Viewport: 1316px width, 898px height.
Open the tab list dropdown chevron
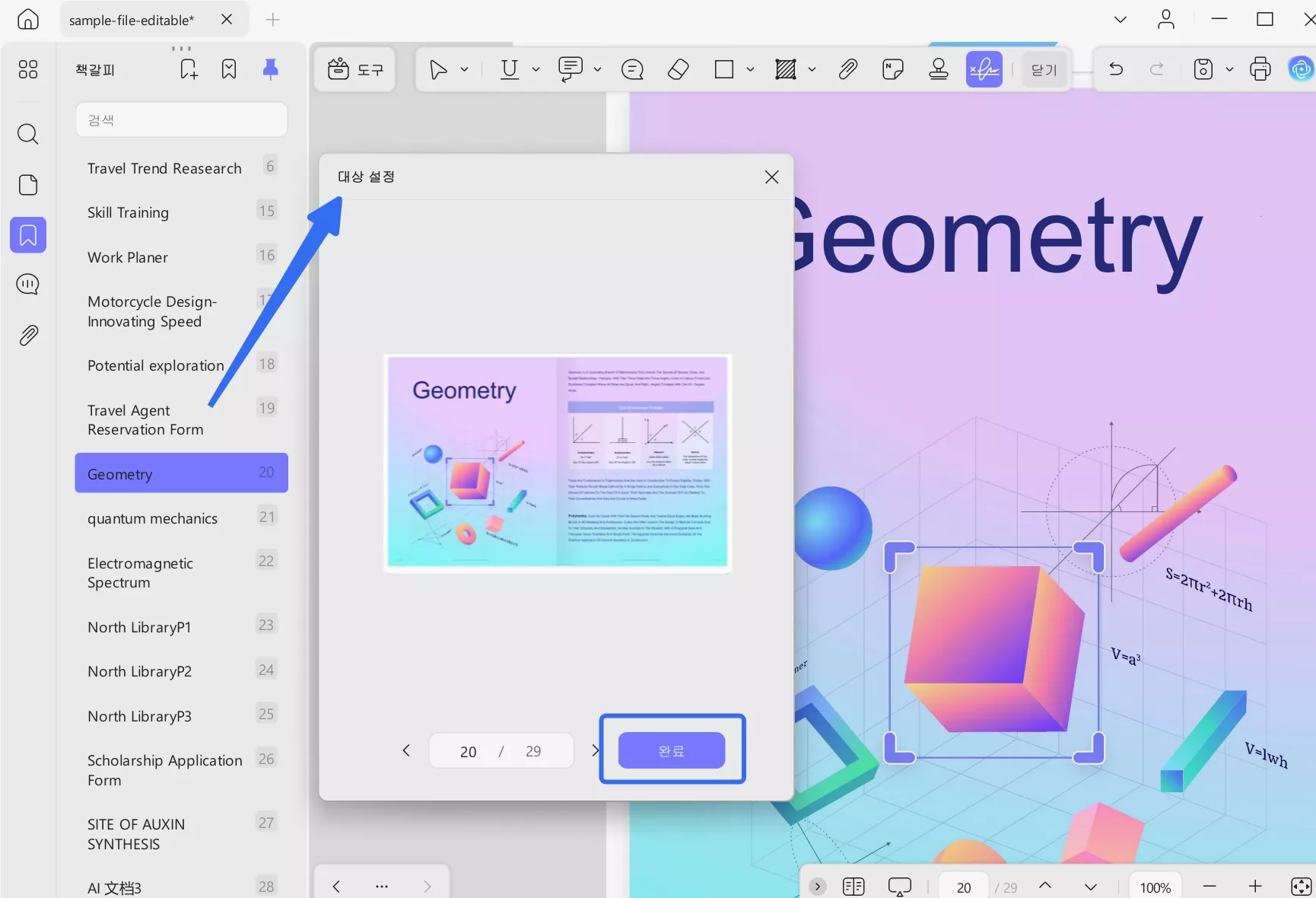(x=1121, y=20)
